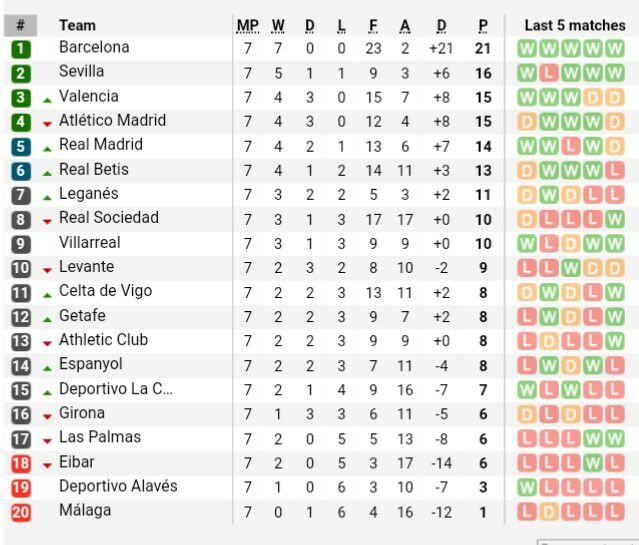The height and width of the screenshot is (545, 639).
Task: Click the blue rank 5 badge
Action: coord(20,147)
